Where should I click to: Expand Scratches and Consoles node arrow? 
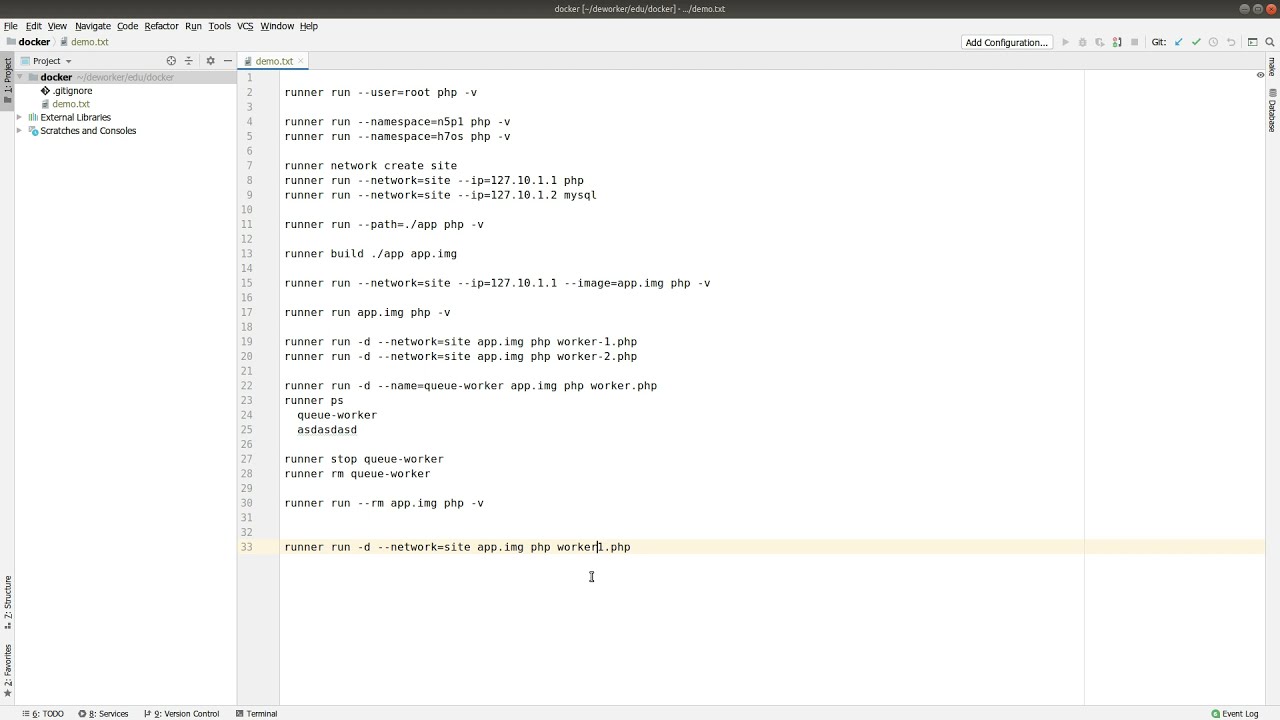19,131
